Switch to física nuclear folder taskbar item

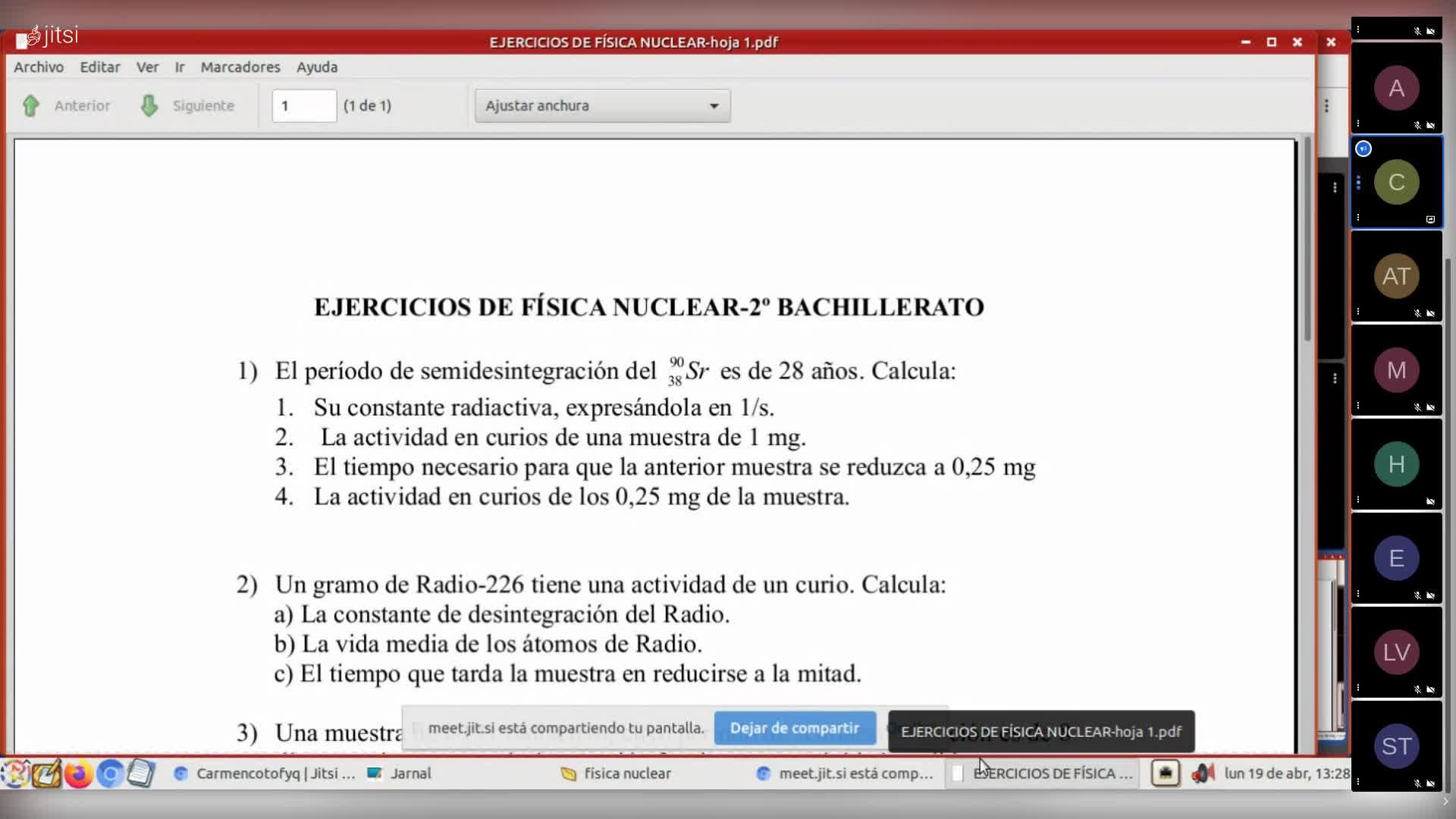626,773
